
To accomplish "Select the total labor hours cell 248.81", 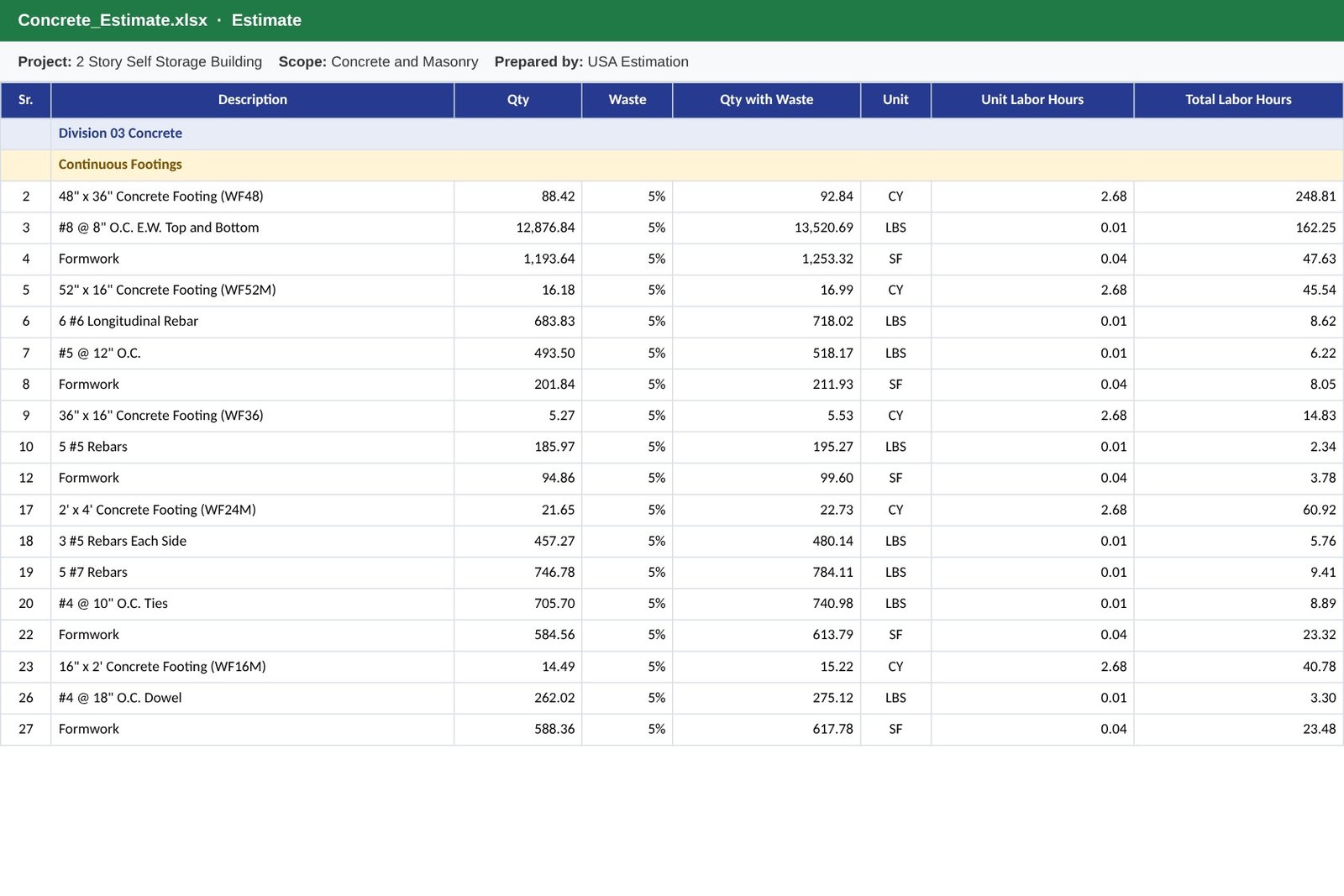I will coord(1238,196).
